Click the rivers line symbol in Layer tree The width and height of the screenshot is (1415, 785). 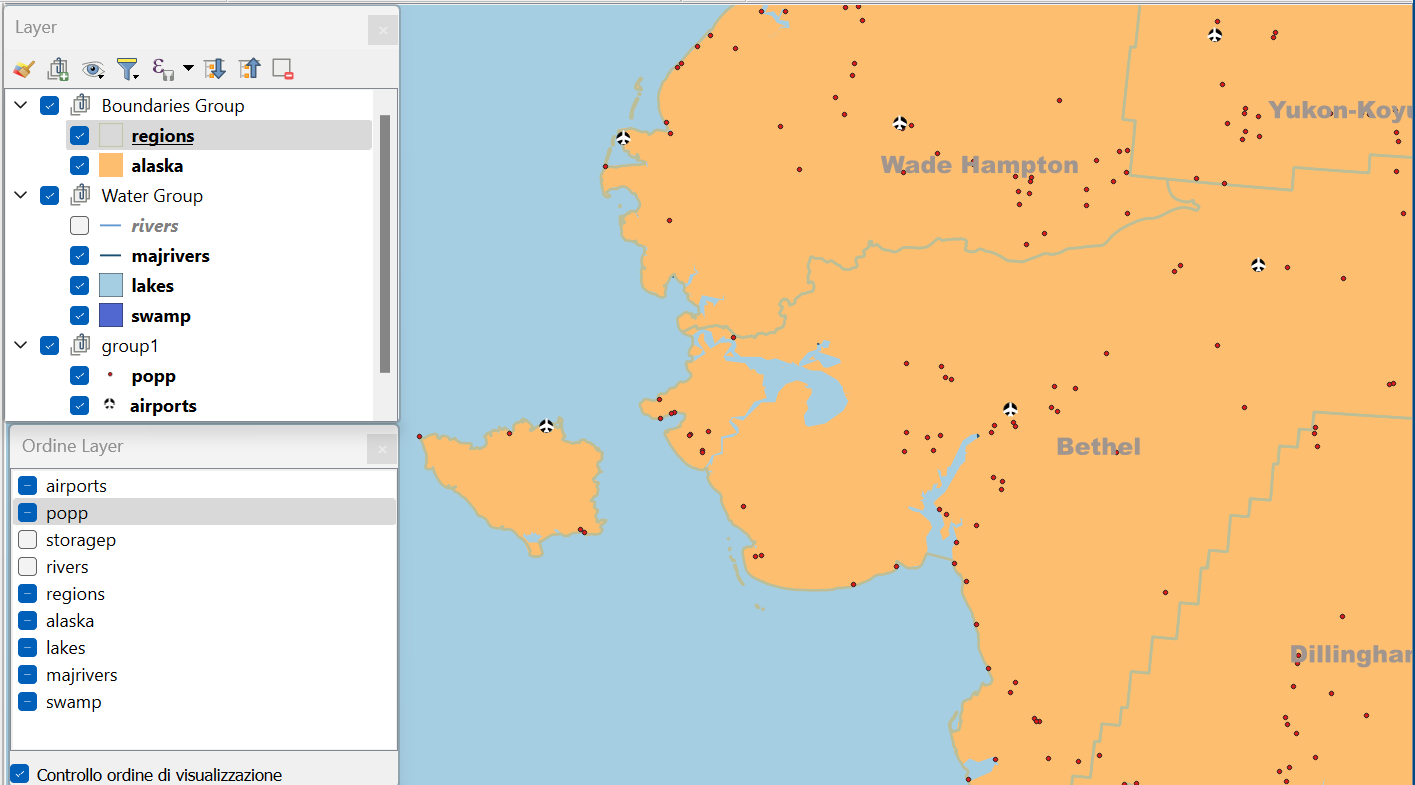[111, 226]
